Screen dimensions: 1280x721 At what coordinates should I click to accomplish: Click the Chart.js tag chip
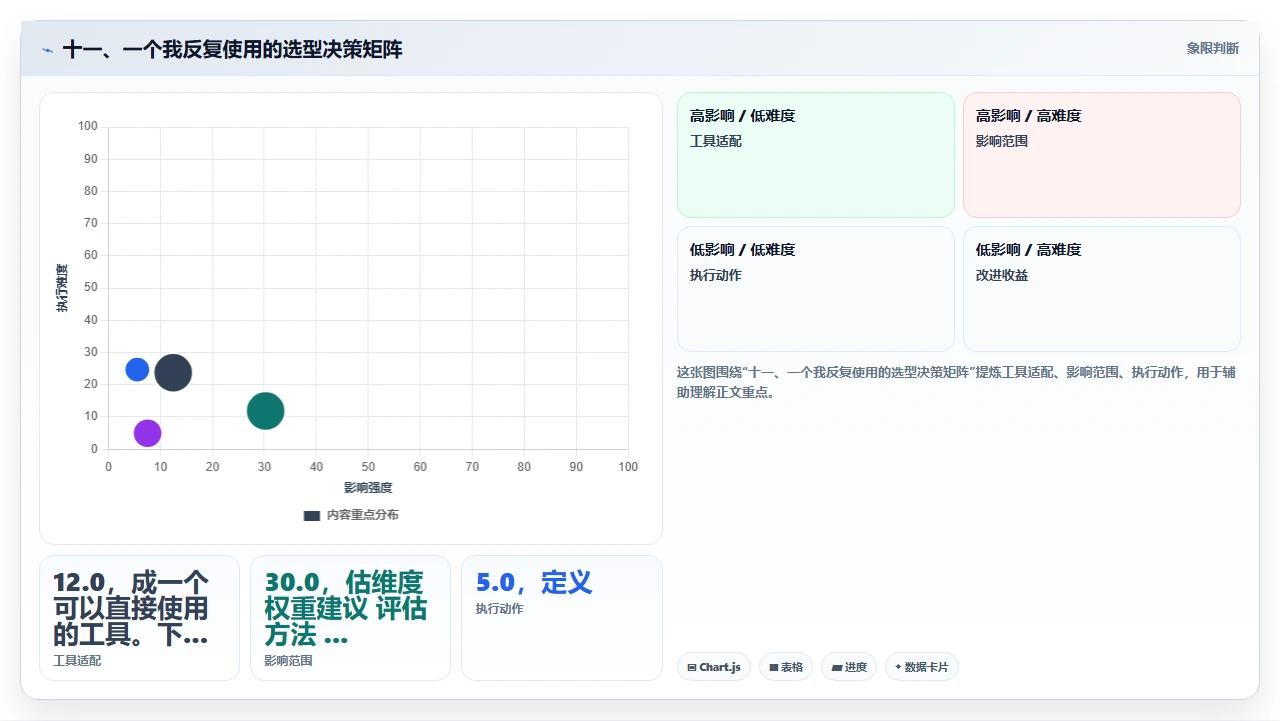pyautogui.click(x=714, y=667)
